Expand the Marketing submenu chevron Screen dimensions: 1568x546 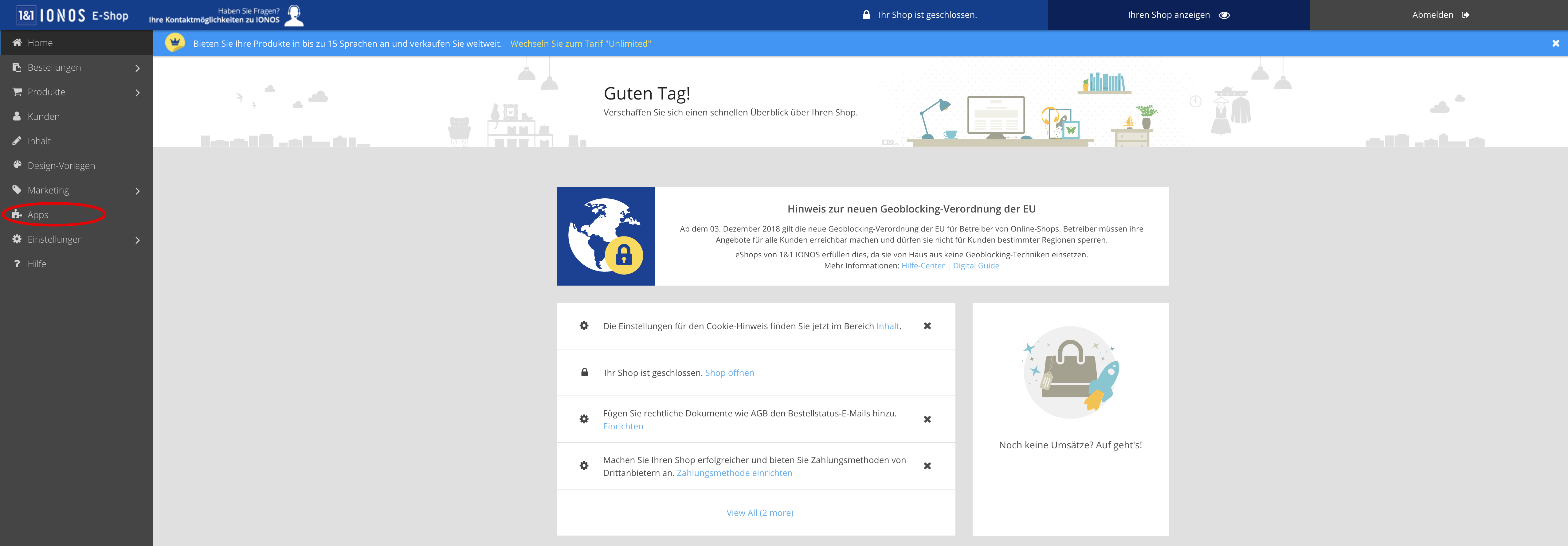(138, 190)
